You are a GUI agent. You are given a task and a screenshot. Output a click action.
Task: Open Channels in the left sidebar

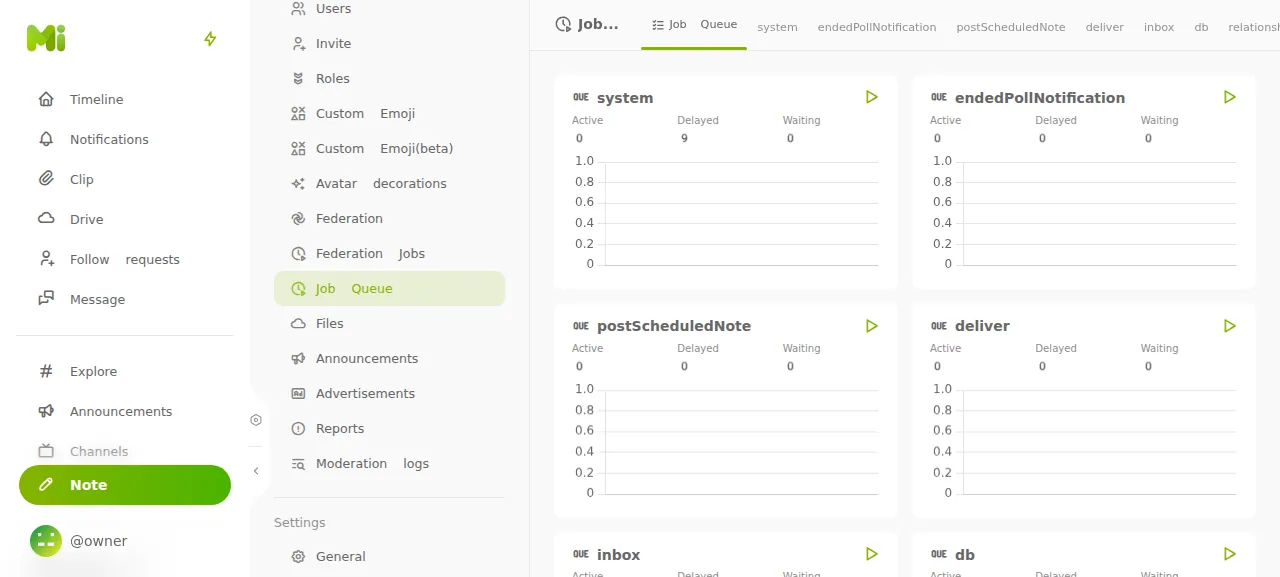(125, 451)
